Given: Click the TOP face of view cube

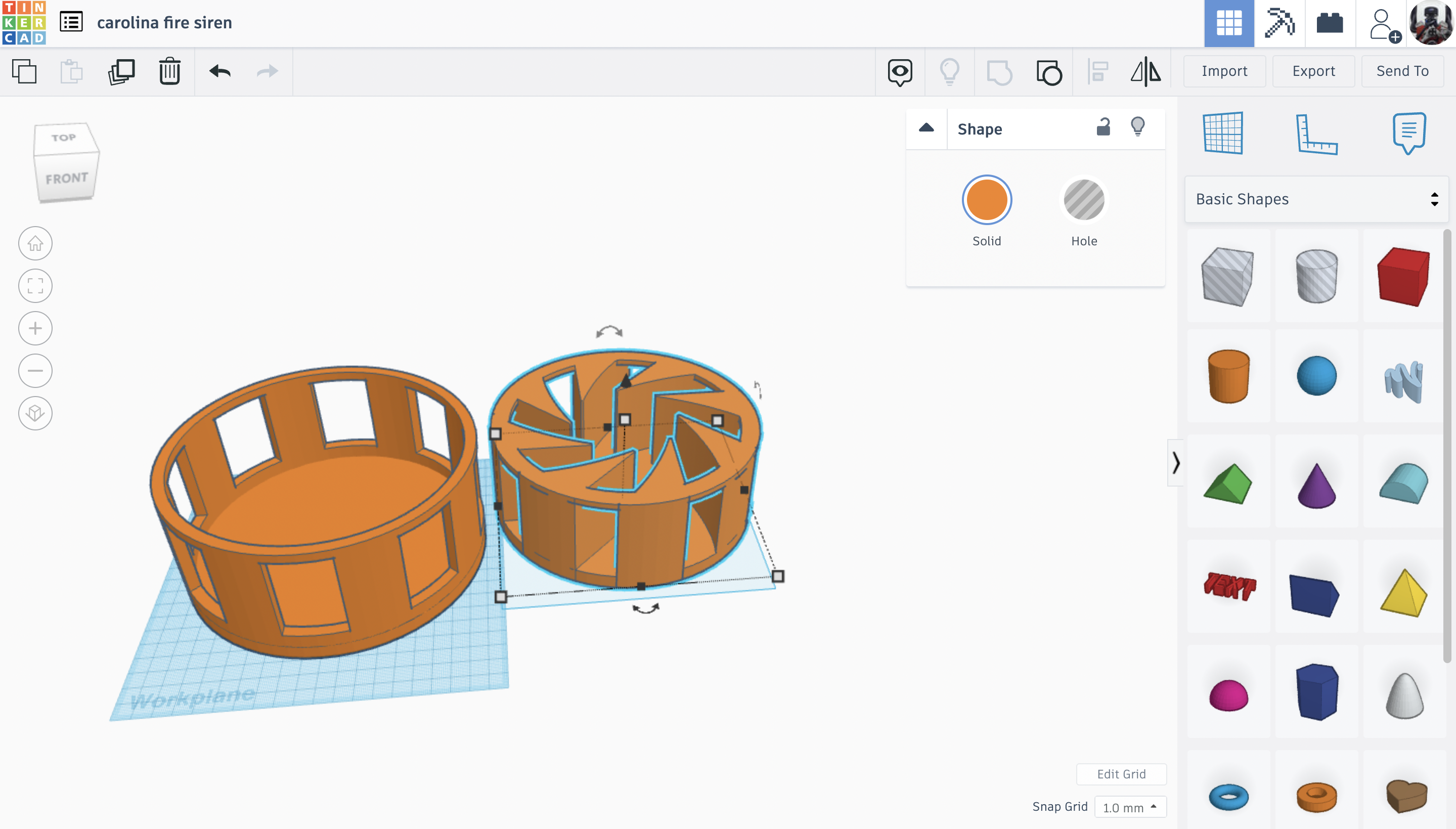Looking at the screenshot, I should [x=64, y=137].
